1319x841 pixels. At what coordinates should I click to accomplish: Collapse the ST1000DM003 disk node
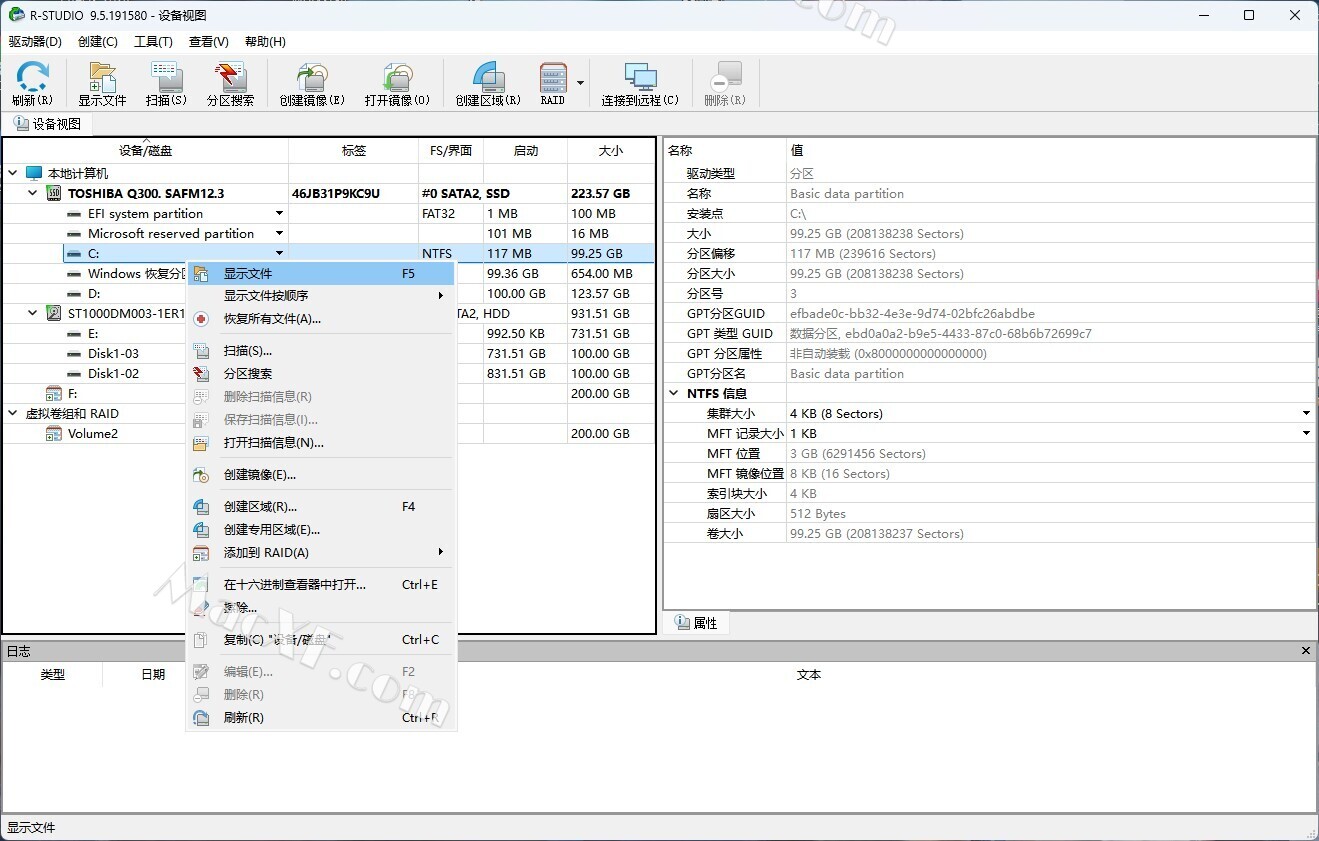33,313
